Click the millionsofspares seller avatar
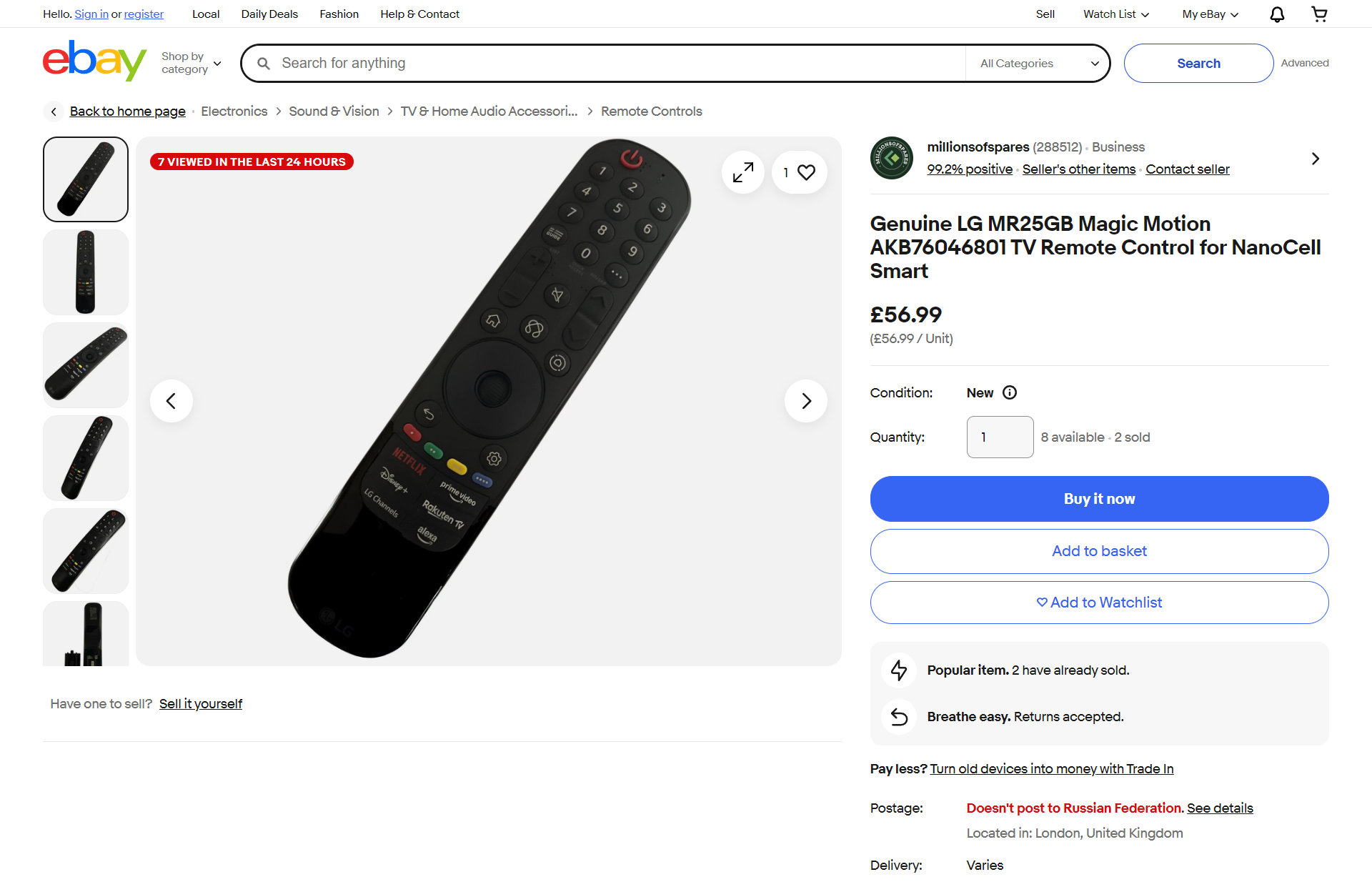 point(891,158)
